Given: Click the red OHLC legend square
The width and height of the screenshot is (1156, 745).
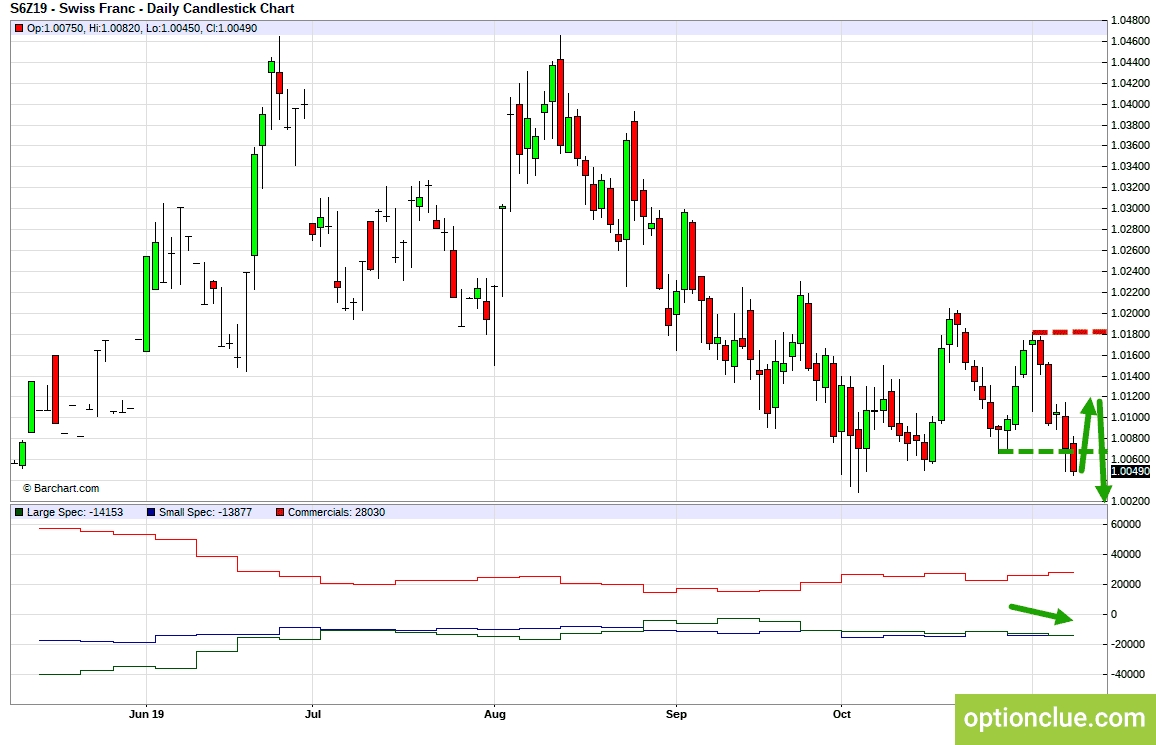Looking at the screenshot, I should pyautogui.click(x=19, y=28).
